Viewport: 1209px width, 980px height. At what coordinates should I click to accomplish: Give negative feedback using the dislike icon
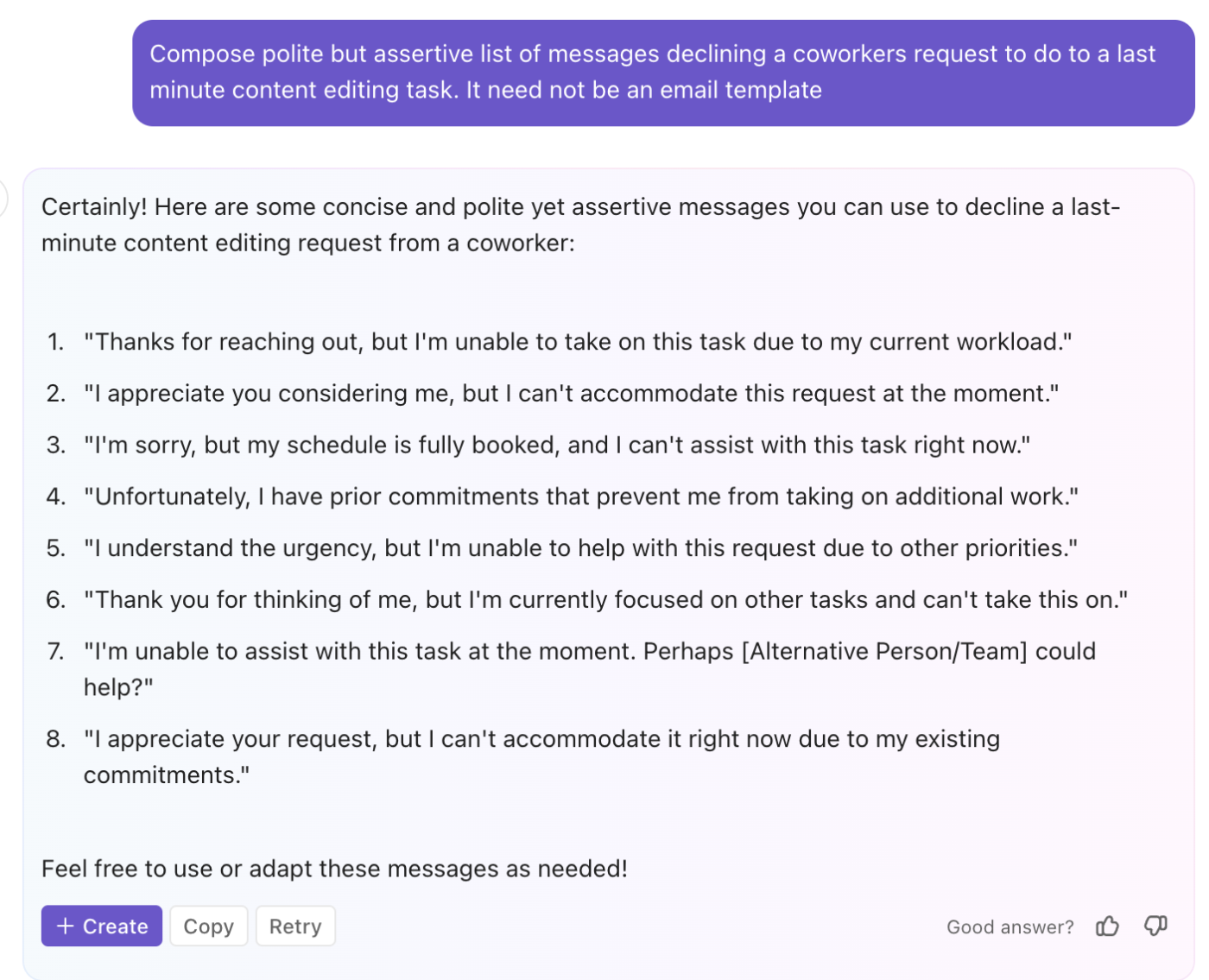[x=1155, y=926]
